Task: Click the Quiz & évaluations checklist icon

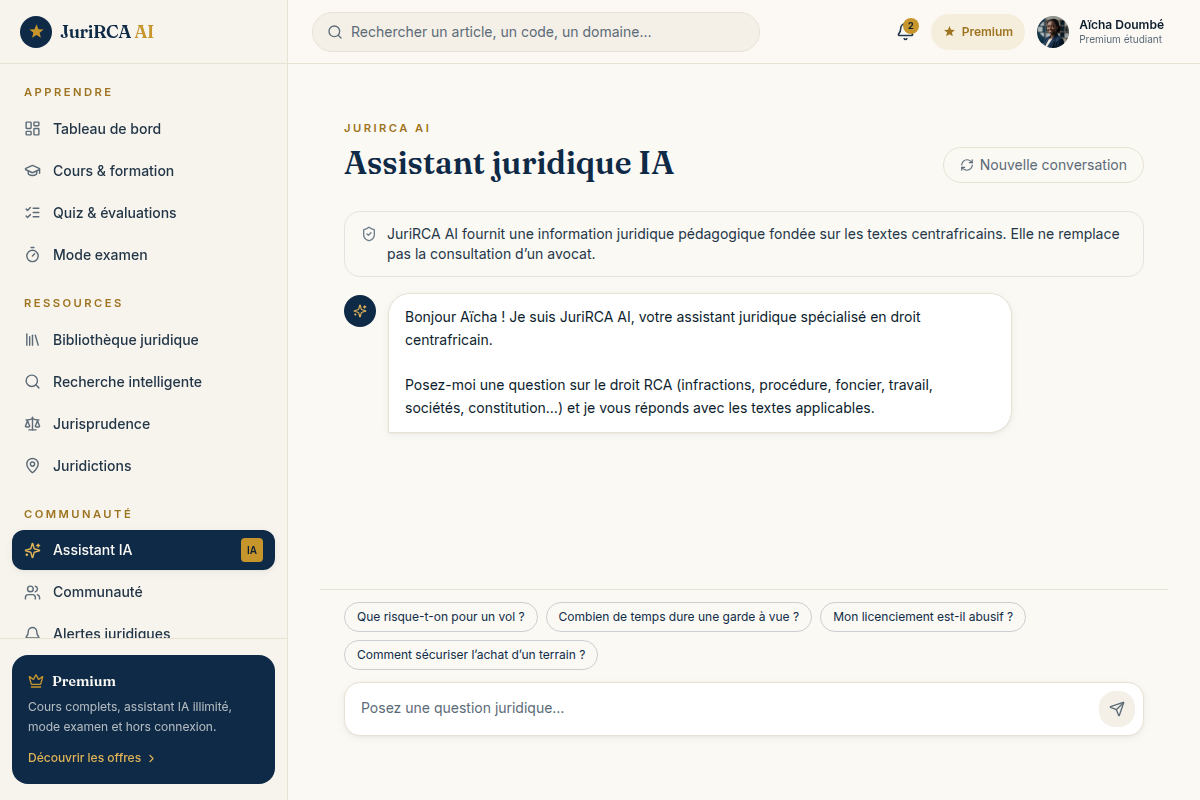Action: point(32,213)
